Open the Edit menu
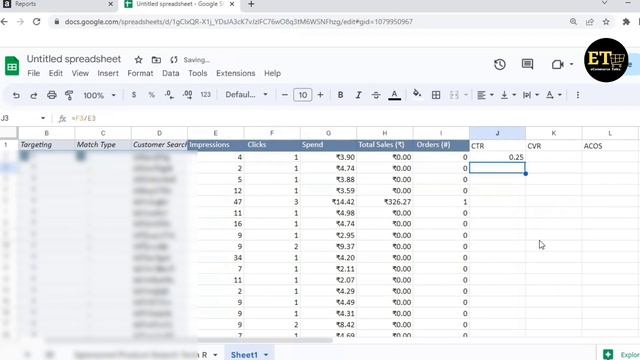The image size is (640, 360). (x=56, y=73)
